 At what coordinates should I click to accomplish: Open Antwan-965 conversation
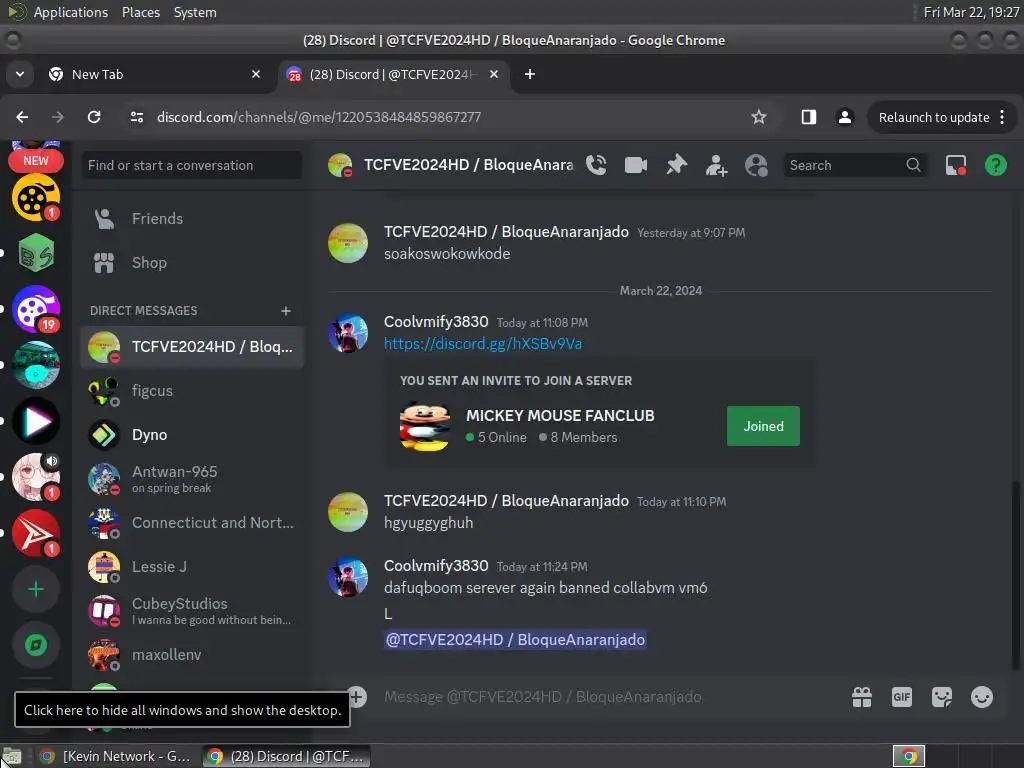point(192,479)
